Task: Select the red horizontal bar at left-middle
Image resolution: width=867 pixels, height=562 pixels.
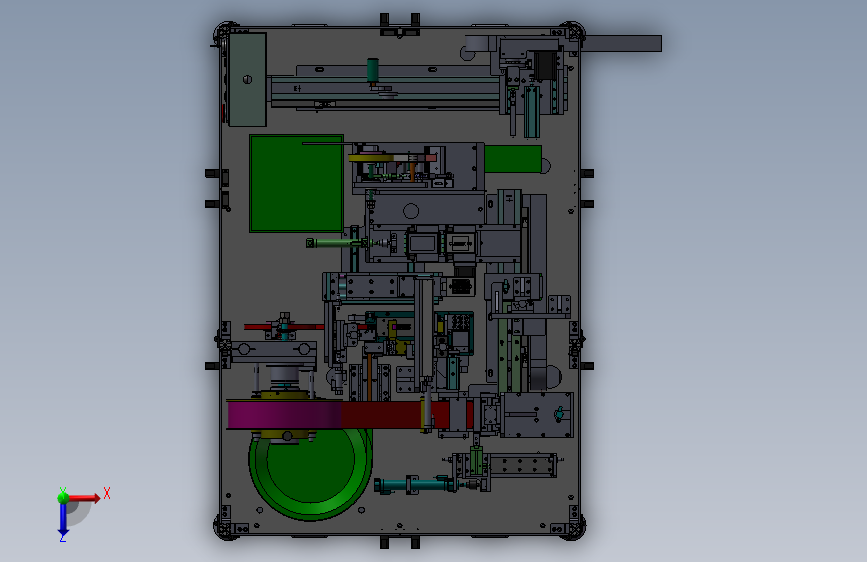Action: tap(284, 326)
